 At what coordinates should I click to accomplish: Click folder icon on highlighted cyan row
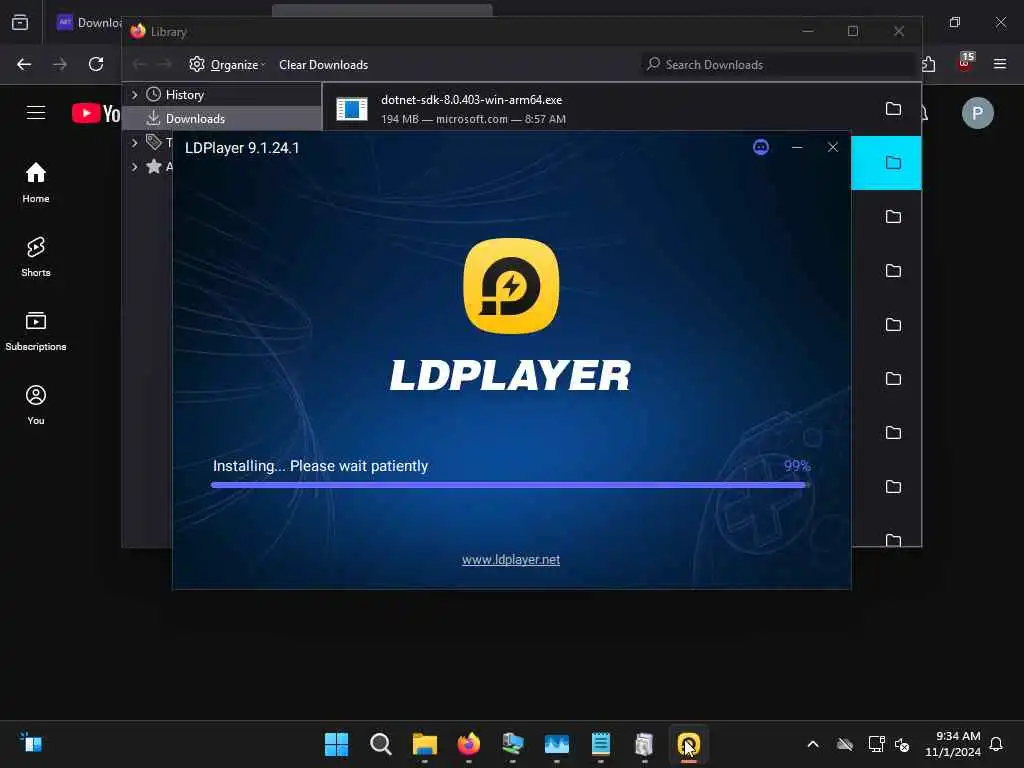coord(893,163)
